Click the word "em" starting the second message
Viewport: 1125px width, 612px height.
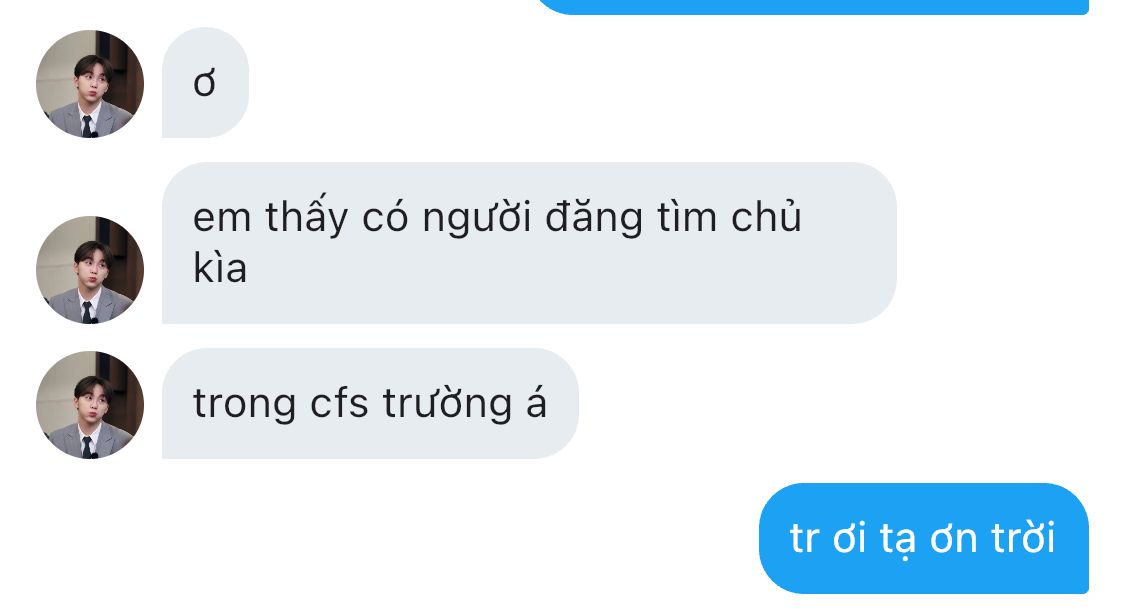[x=222, y=219]
